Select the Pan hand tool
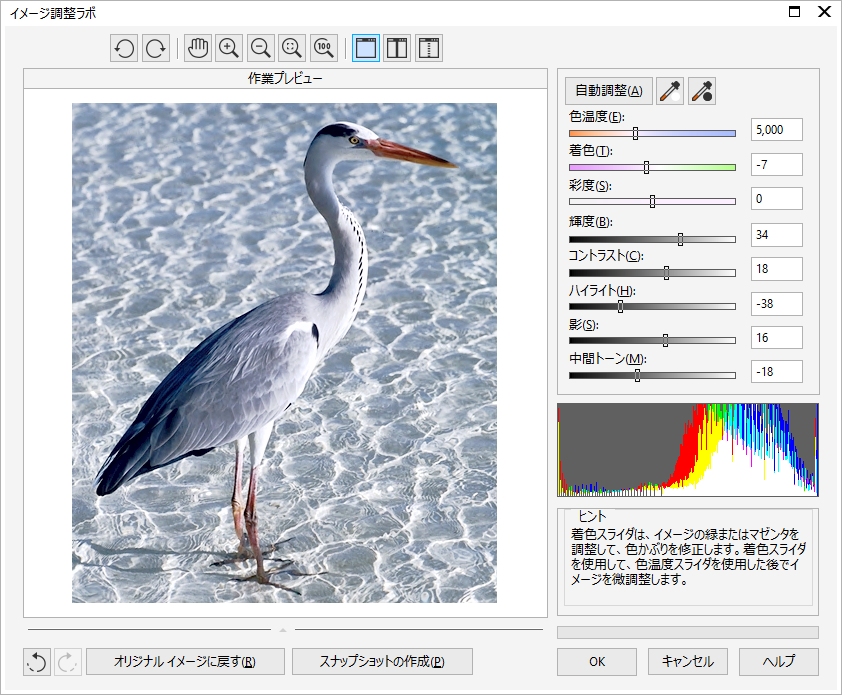The image size is (842, 695). point(198,48)
